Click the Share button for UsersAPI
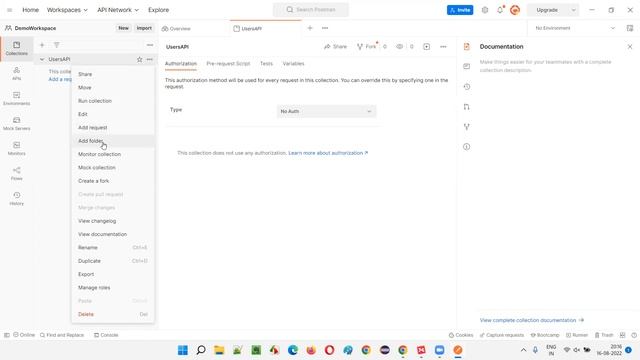The height and width of the screenshot is (360, 640). (x=336, y=47)
